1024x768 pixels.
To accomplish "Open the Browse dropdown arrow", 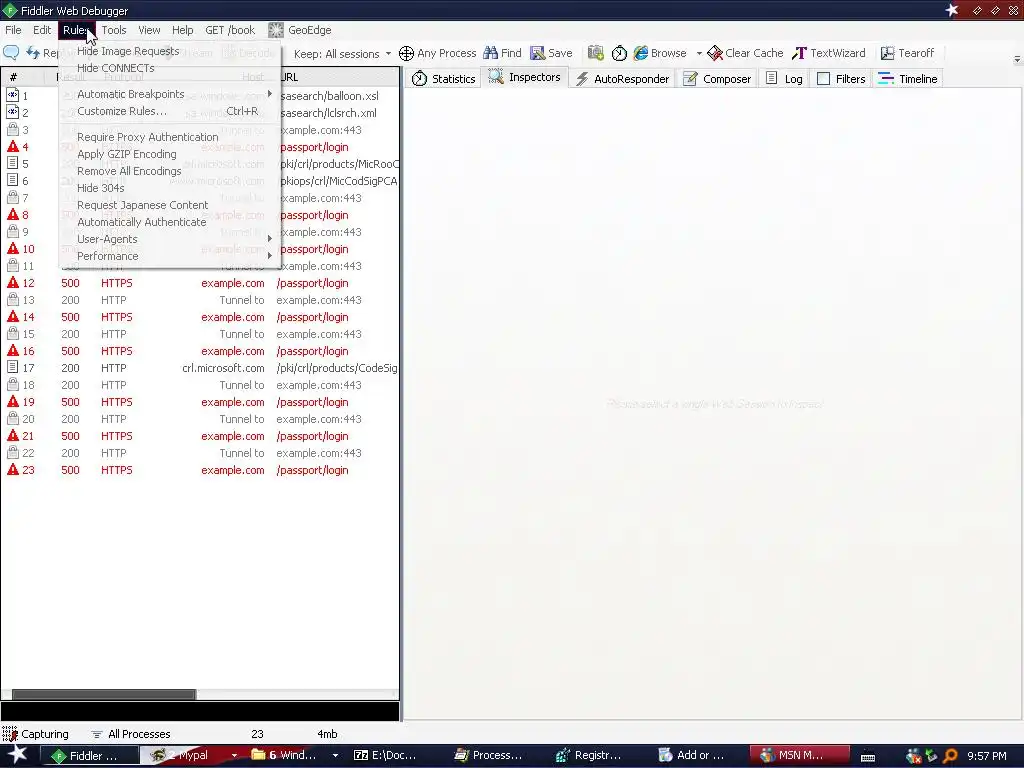I will 699,54.
